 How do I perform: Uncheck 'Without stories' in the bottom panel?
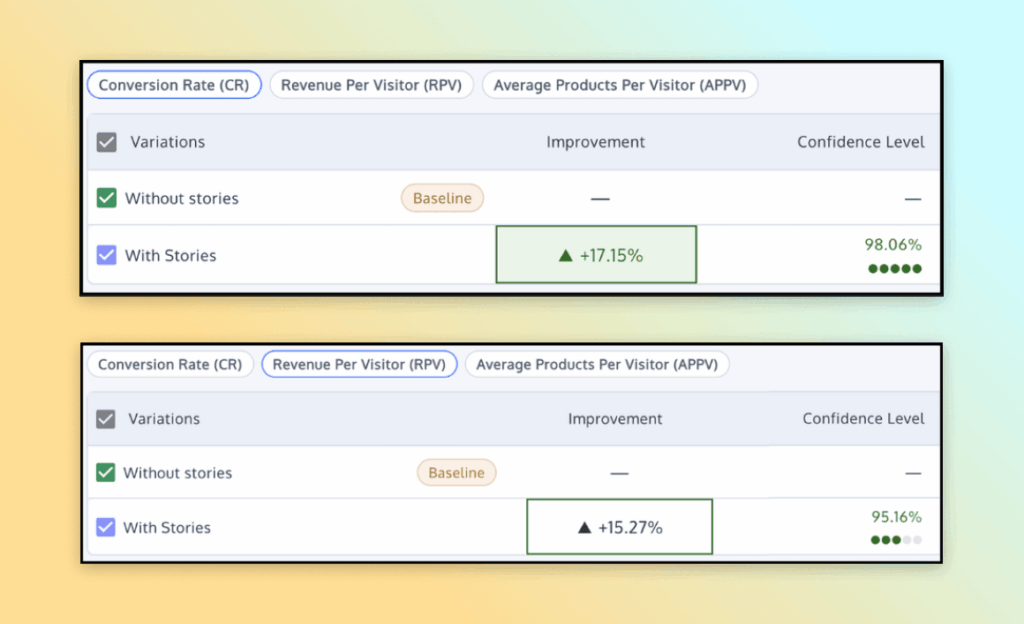click(x=106, y=472)
